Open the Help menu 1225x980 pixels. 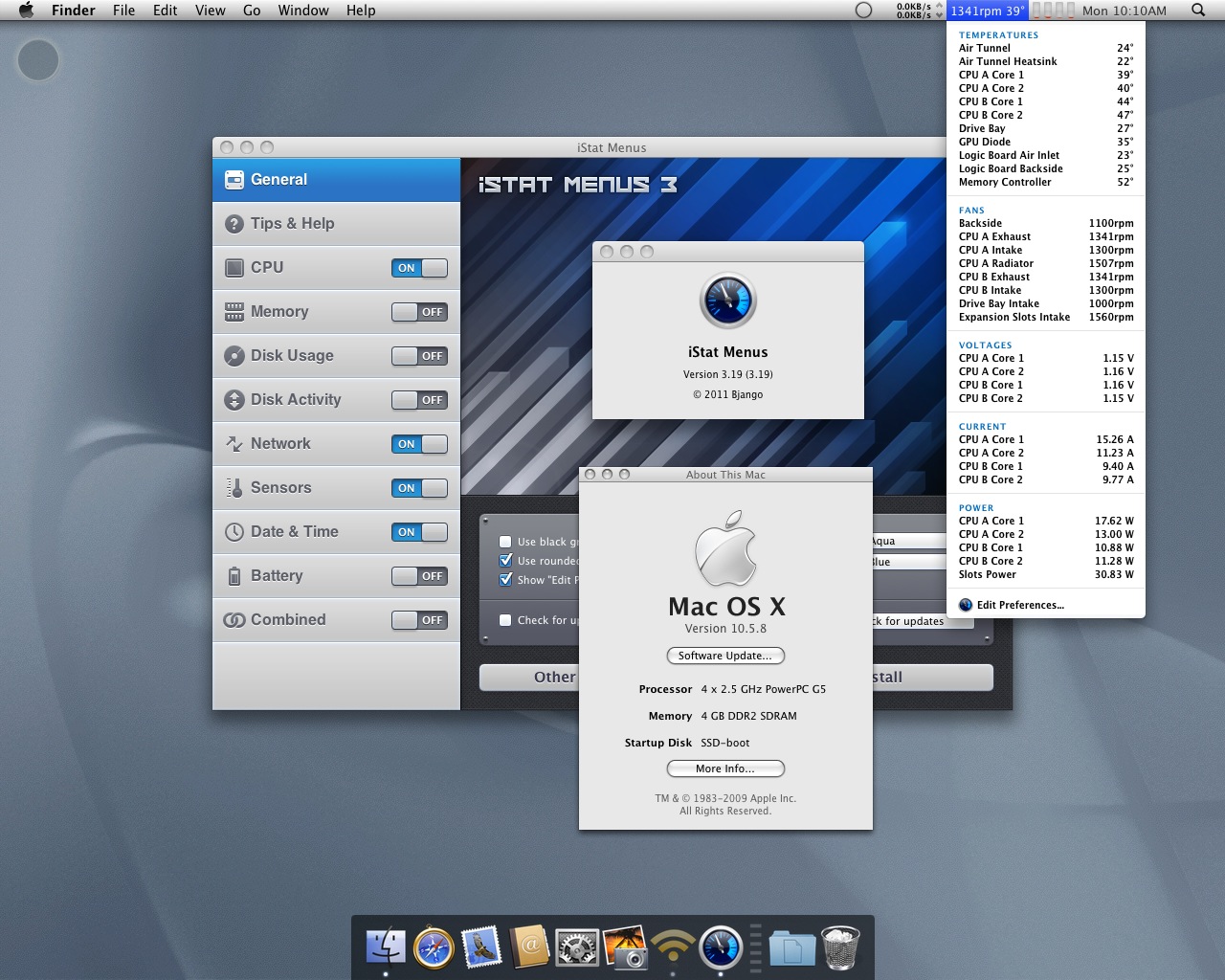point(361,11)
